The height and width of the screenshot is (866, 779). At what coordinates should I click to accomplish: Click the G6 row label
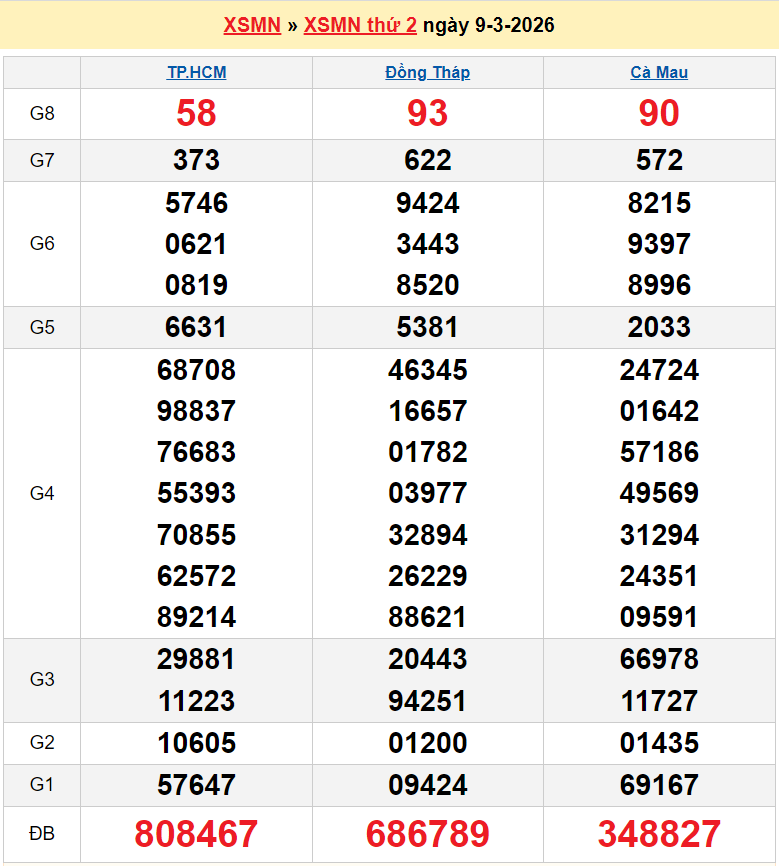(42, 244)
